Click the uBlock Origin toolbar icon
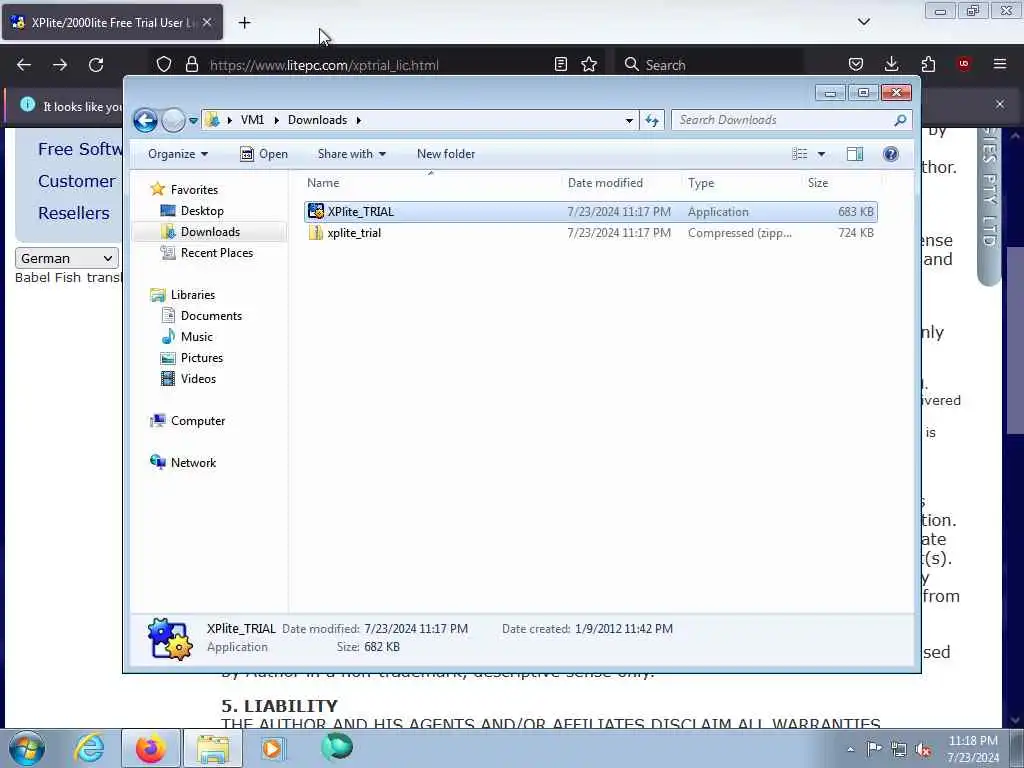Screen dimensions: 1024x768 964,64
